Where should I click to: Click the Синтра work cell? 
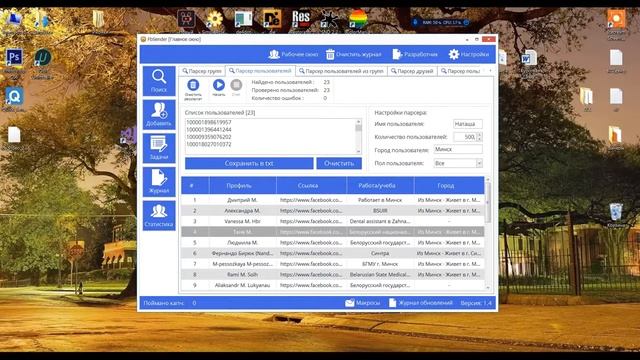(380, 253)
